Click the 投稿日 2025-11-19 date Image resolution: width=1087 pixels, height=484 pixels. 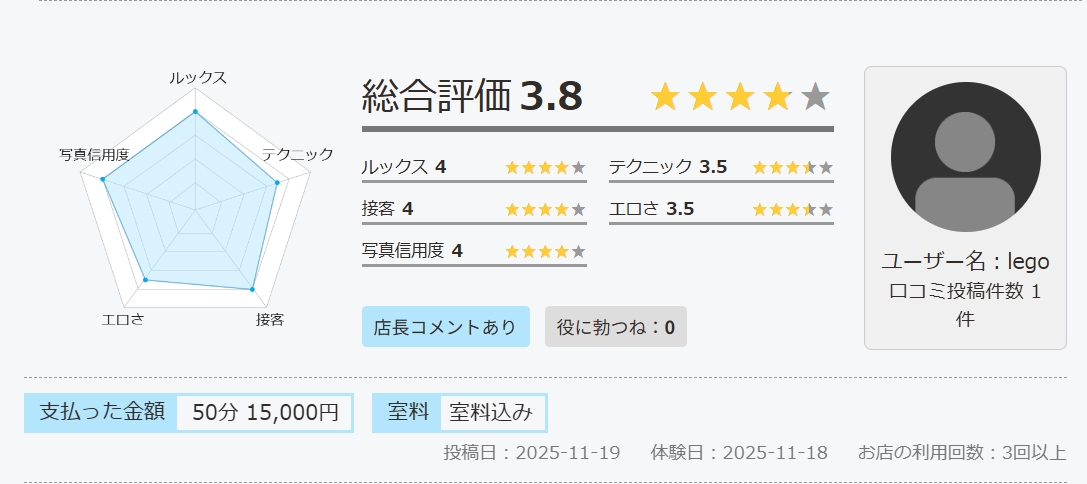click(x=532, y=453)
